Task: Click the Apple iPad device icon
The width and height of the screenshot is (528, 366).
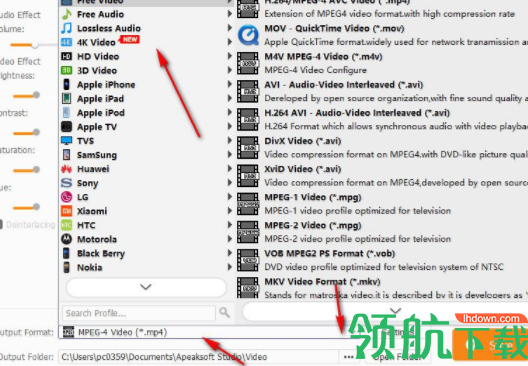Action: coord(66,99)
